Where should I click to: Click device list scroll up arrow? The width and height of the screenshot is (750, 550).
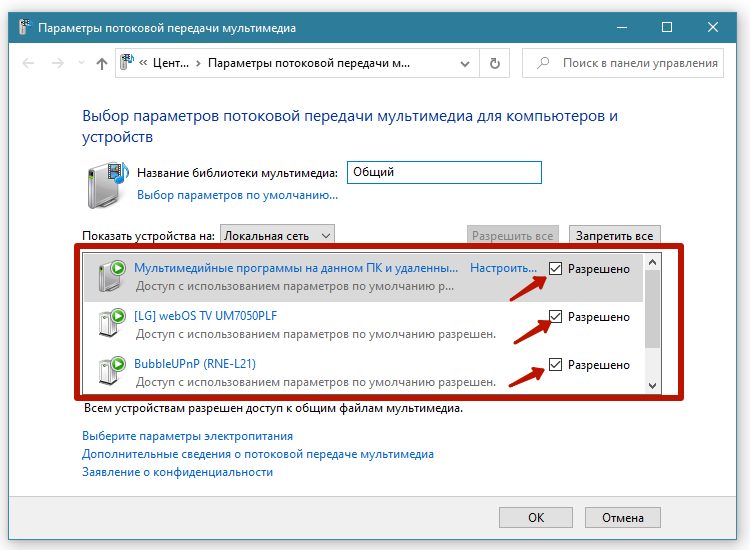click(x=652, y=263)
